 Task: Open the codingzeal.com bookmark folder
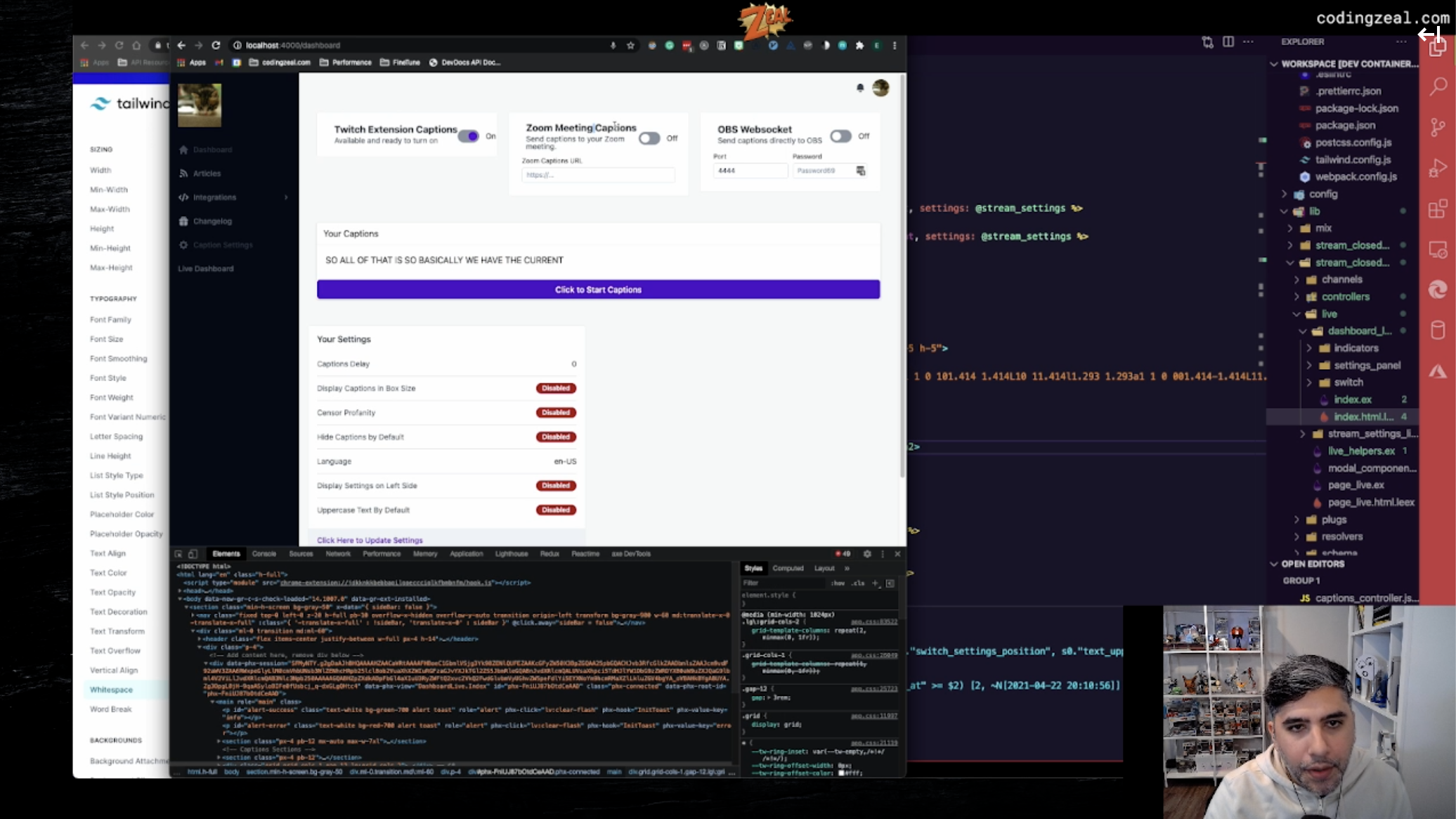(x=280, y=62)
